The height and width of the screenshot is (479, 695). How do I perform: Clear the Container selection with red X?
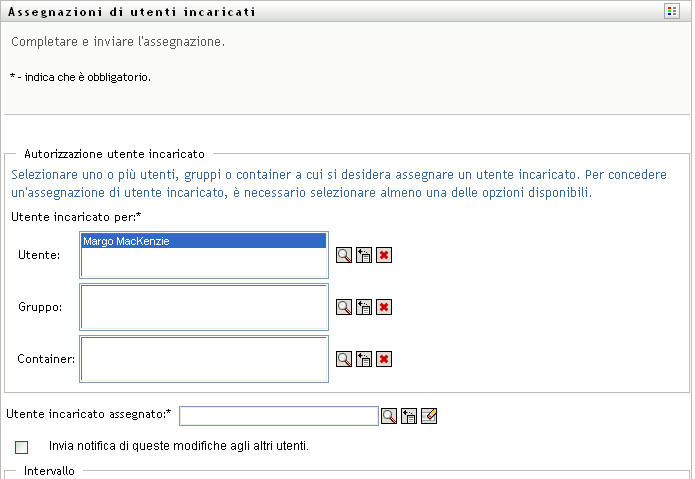pos(383,359)
